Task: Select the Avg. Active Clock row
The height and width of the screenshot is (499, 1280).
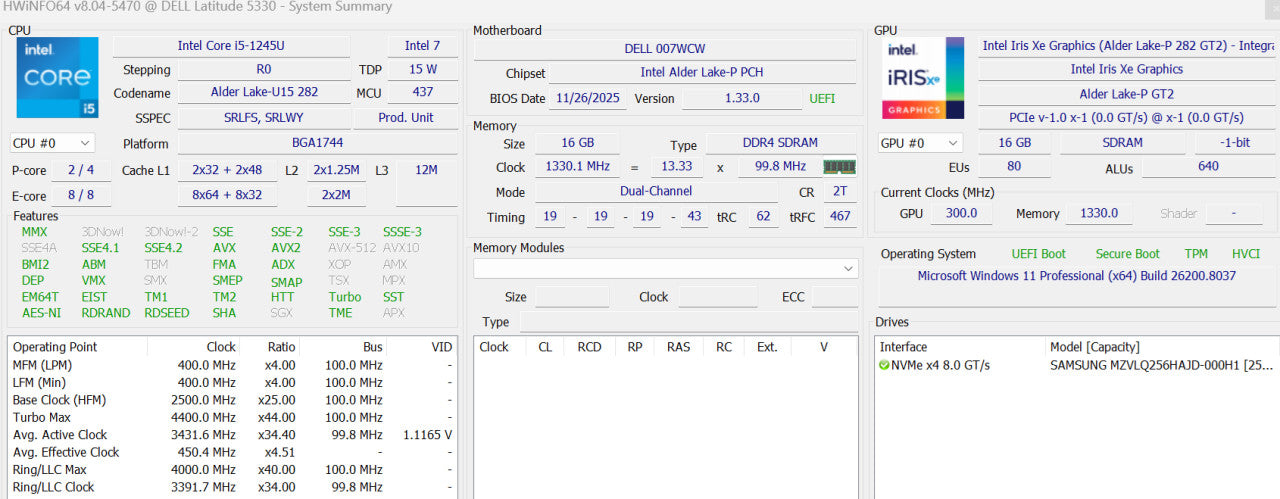Action: pyautogui.click(x=232, y=435)
